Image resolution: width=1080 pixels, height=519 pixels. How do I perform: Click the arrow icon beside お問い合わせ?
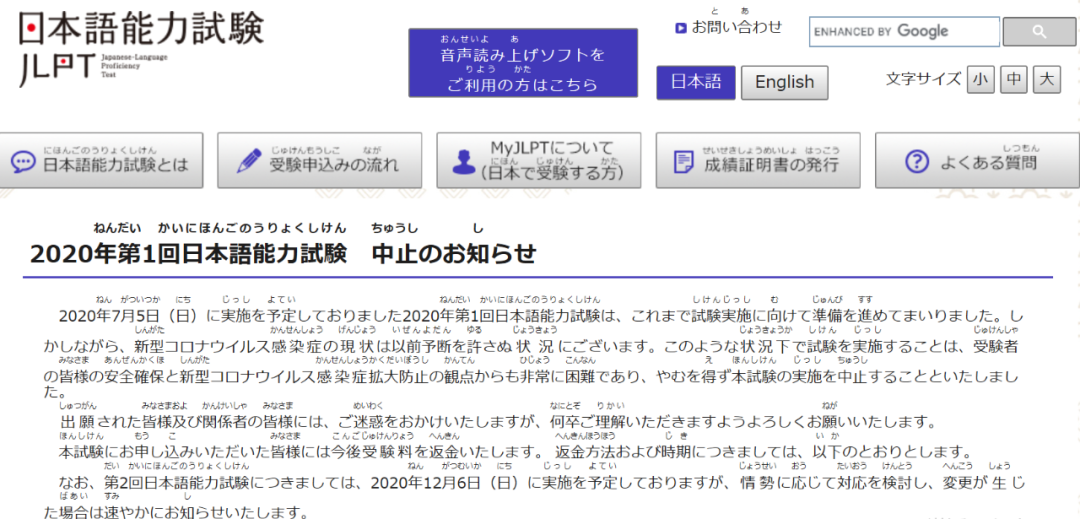681,28
